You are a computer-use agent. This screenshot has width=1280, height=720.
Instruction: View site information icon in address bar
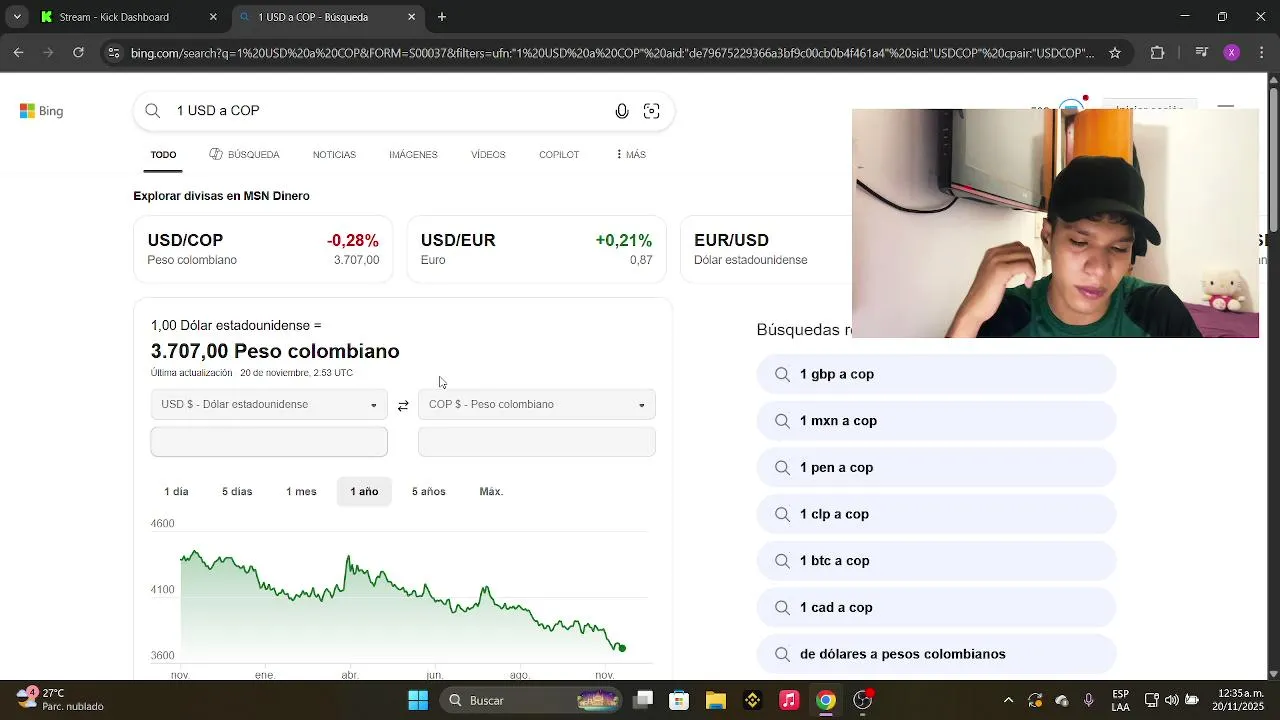[x=114, y=53]
